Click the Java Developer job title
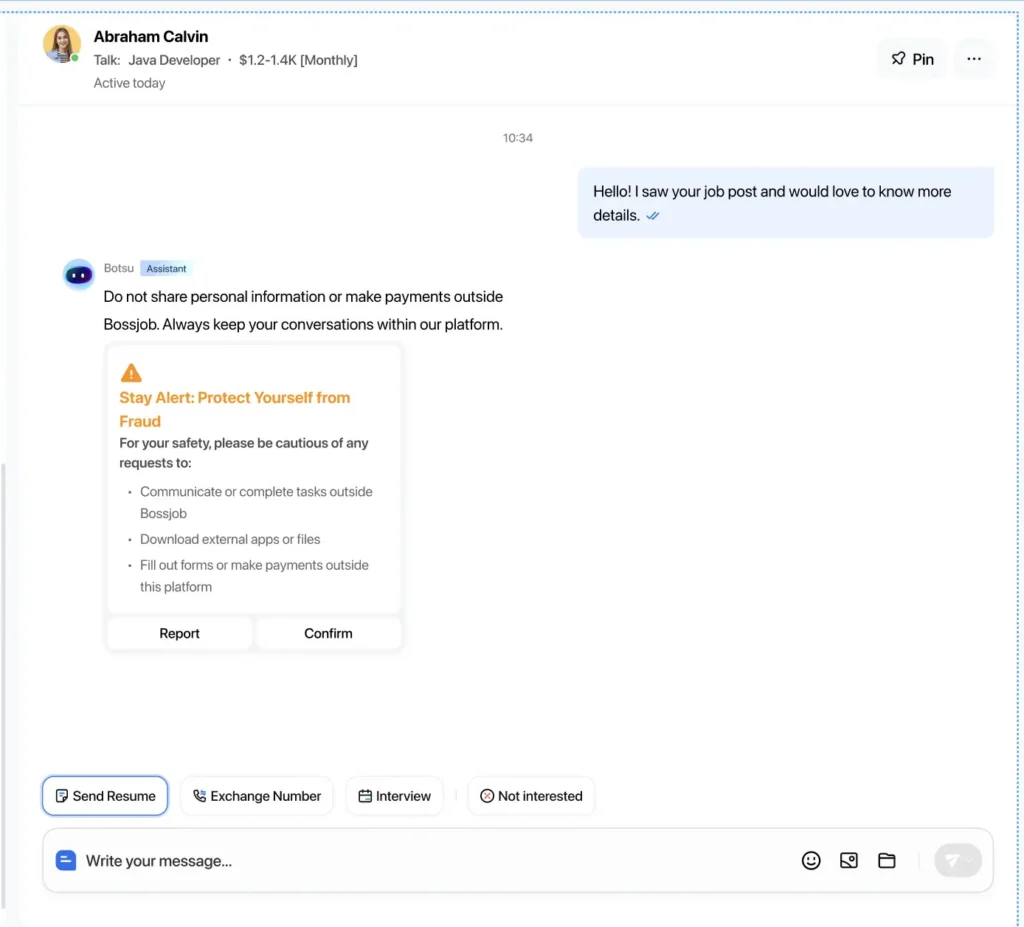The width and height of the screenshot is (1024, 927). (174, 60)
